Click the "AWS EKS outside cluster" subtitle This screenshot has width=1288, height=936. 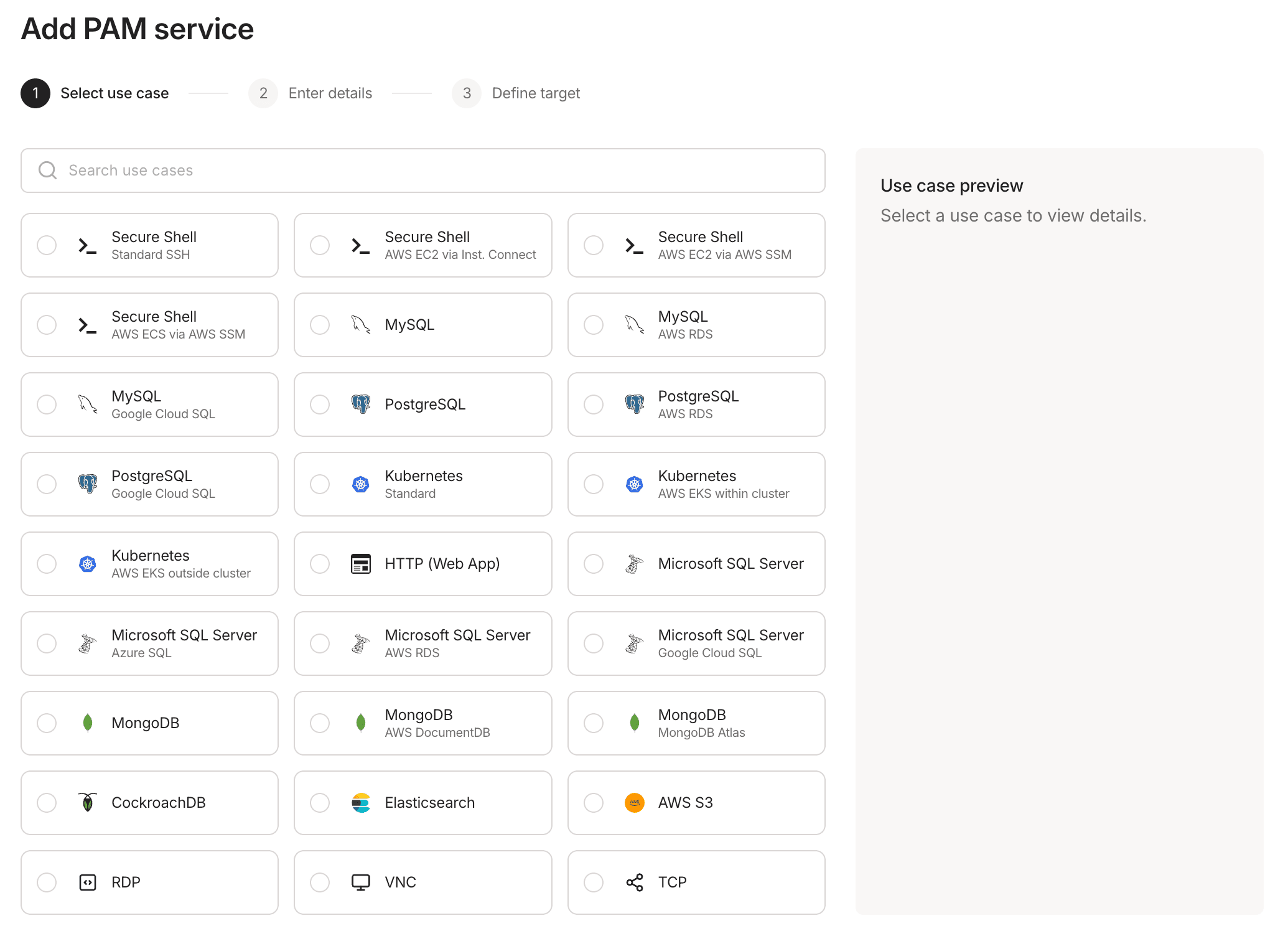181,573
